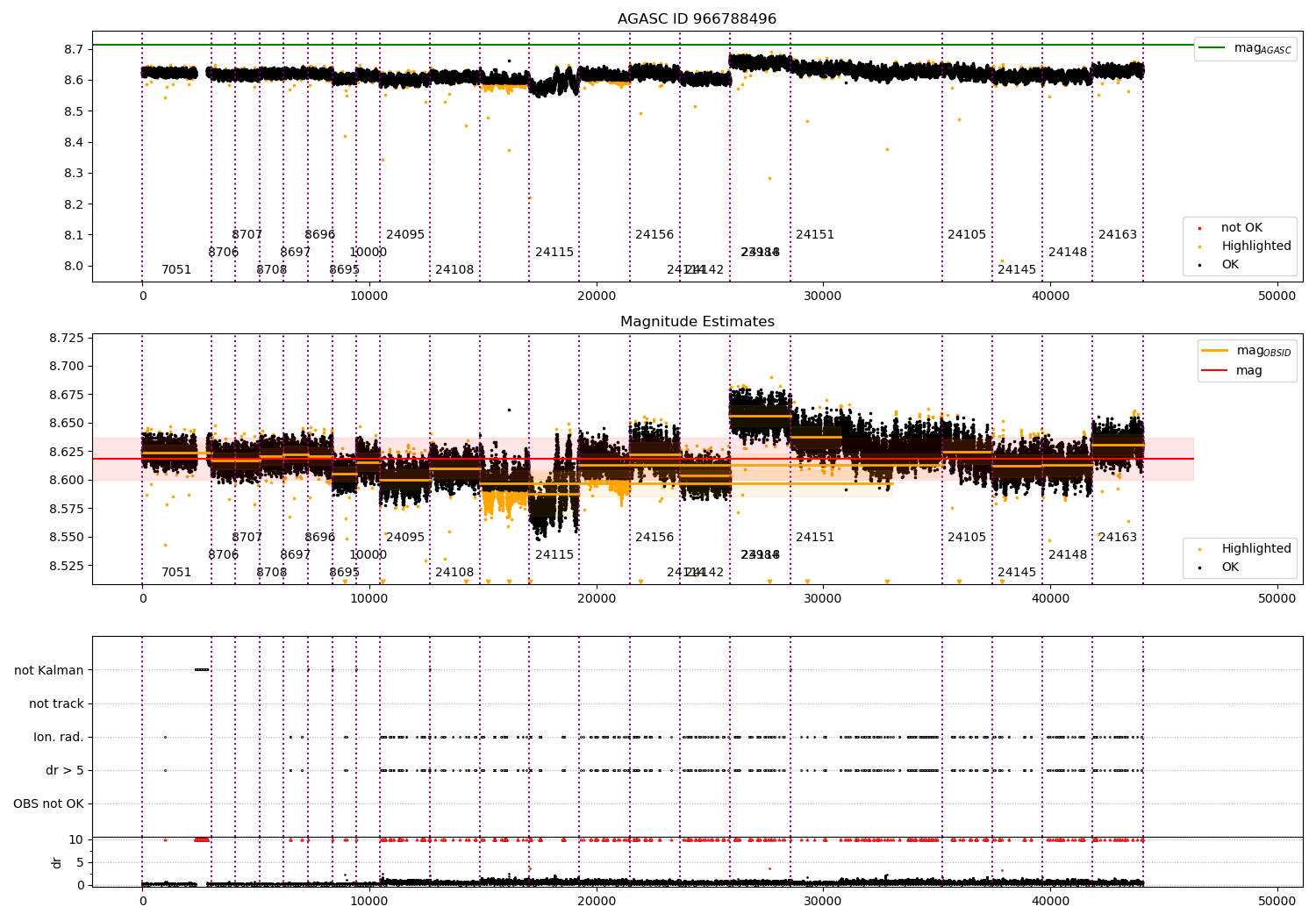The width and height of the screenshot is (1316, 921).
Task: Click the 'Magnitude Estimates' subplot title
Action: tap(697, 322)
